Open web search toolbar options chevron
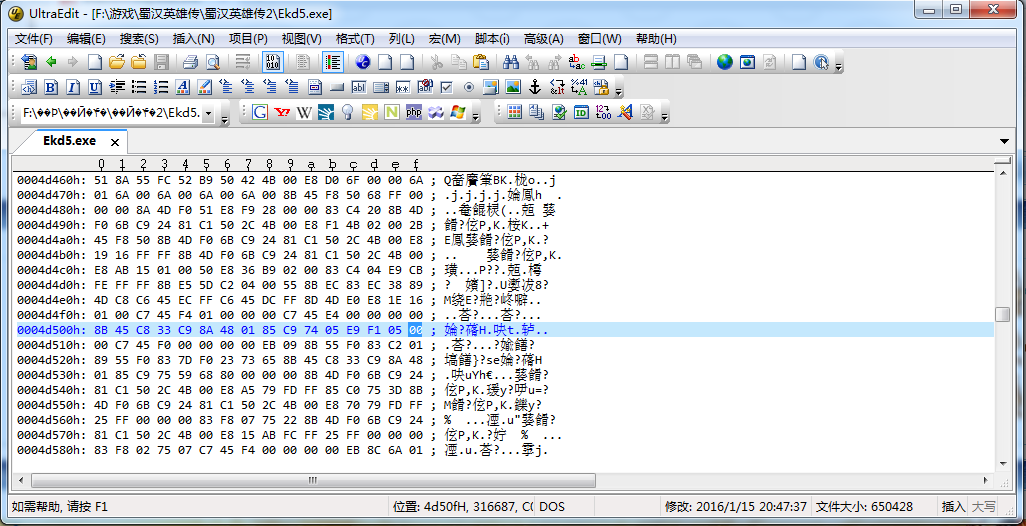Image resolution: width=1026 pixels, height=526 pixels. point(476,115)
